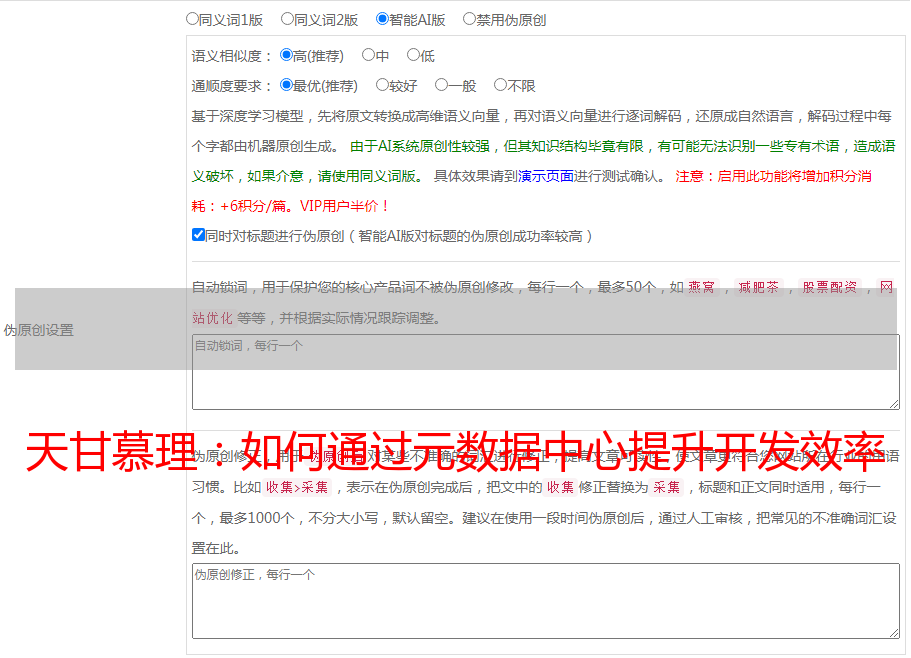
Task: Set 通顺度要求 to 较好
Action: 382,85
